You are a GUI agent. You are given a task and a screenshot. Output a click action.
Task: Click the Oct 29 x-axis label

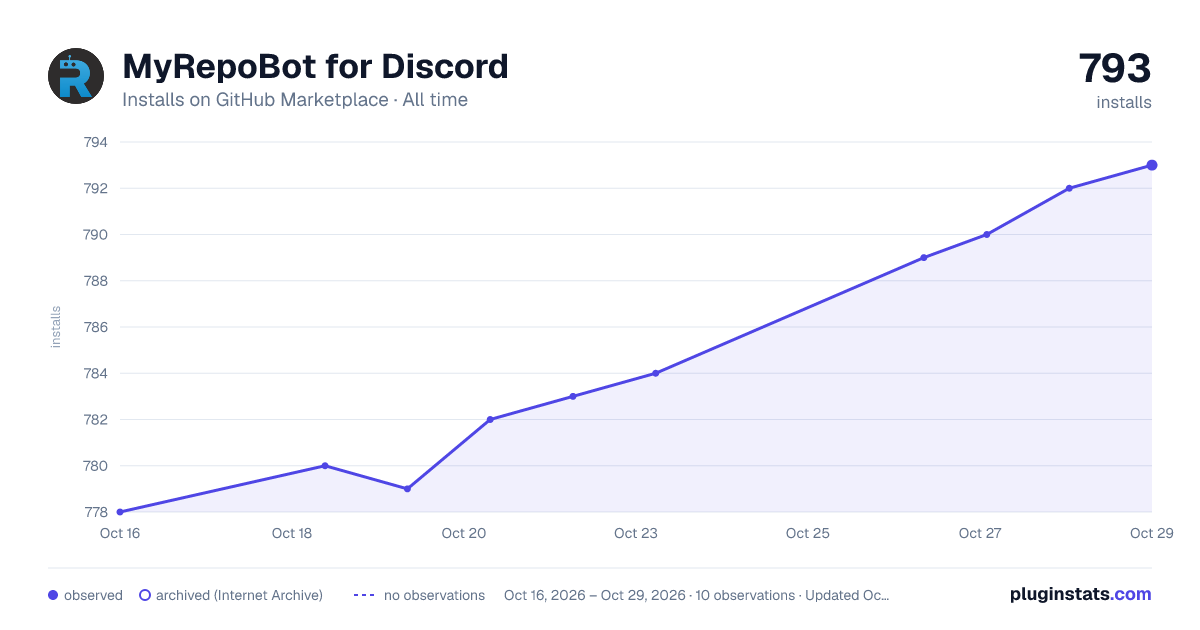(x=1151, y=533)
